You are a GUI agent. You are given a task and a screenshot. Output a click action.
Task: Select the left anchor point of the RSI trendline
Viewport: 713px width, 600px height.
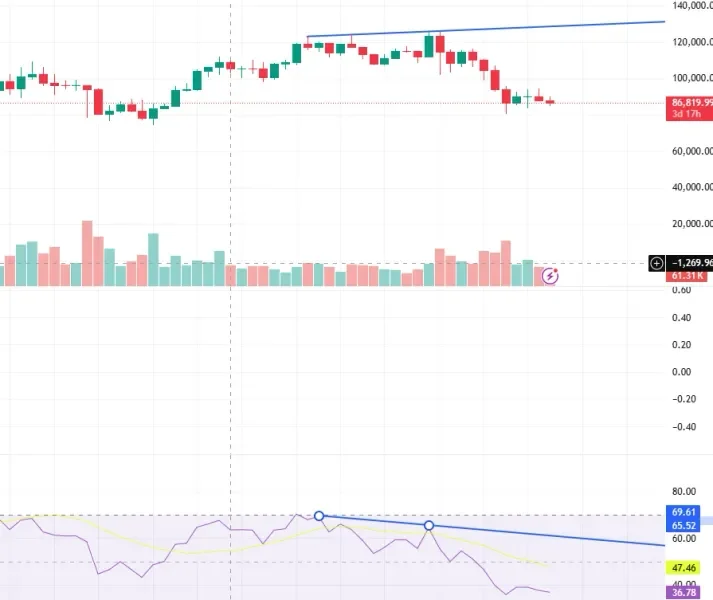(319, 516)
